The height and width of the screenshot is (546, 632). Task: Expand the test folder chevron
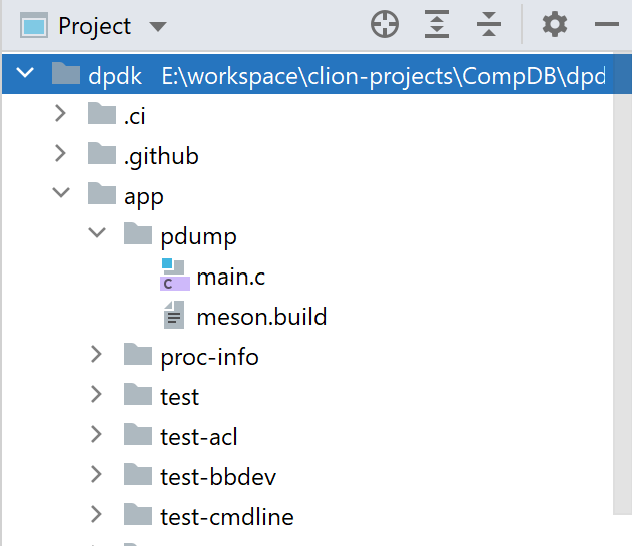(x=96, y=394)
